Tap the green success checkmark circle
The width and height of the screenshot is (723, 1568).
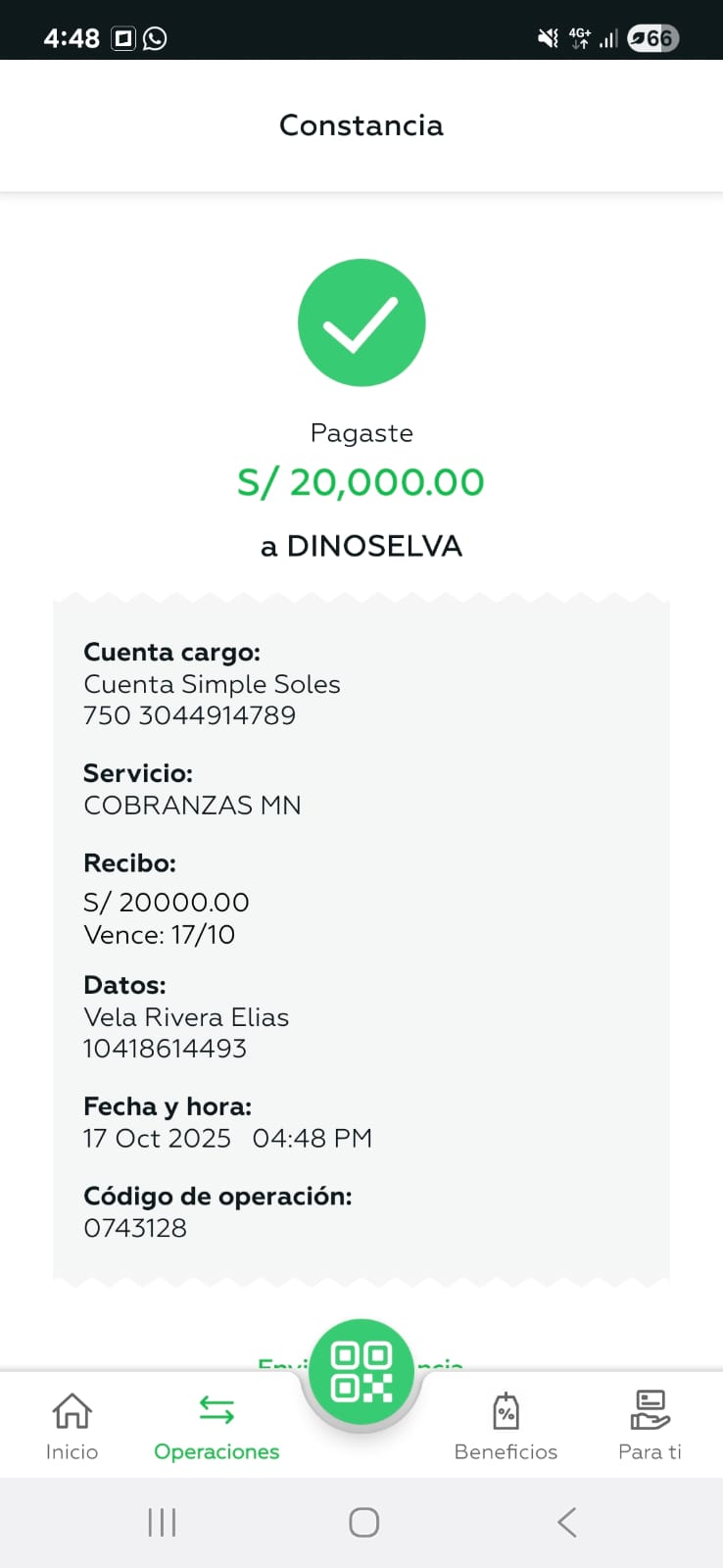click(x=361, y=322)
